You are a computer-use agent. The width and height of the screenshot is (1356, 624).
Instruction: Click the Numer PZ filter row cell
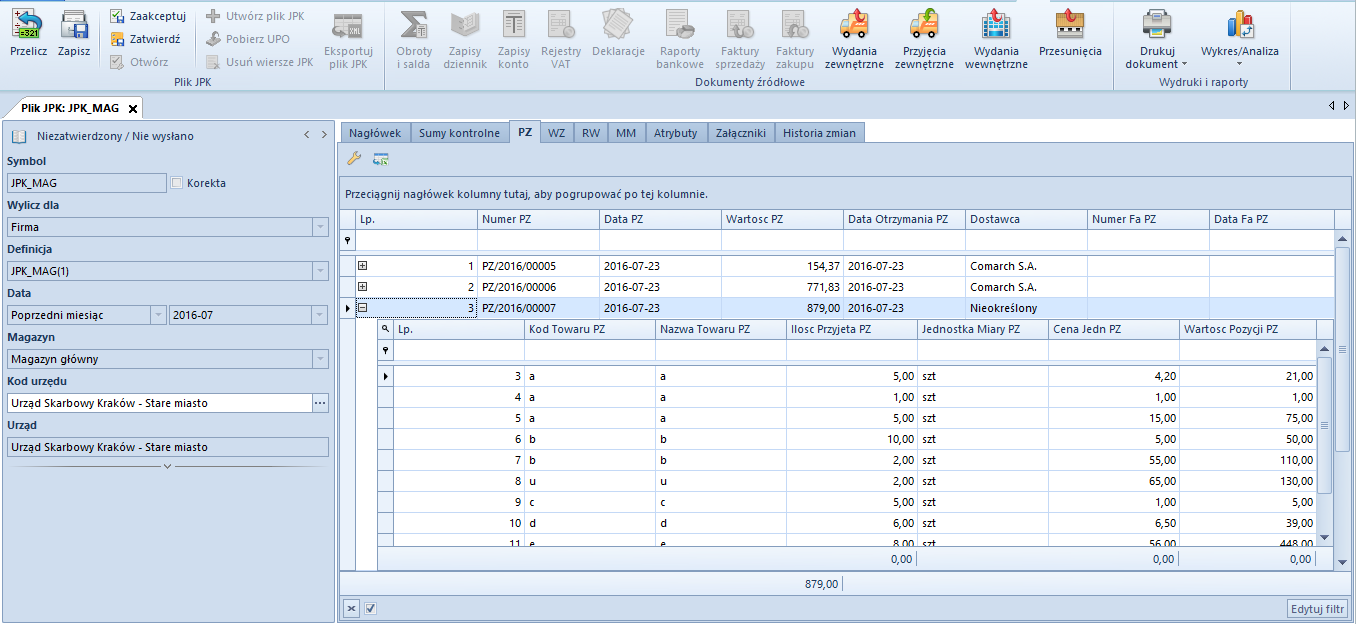[x=538, y=240]
